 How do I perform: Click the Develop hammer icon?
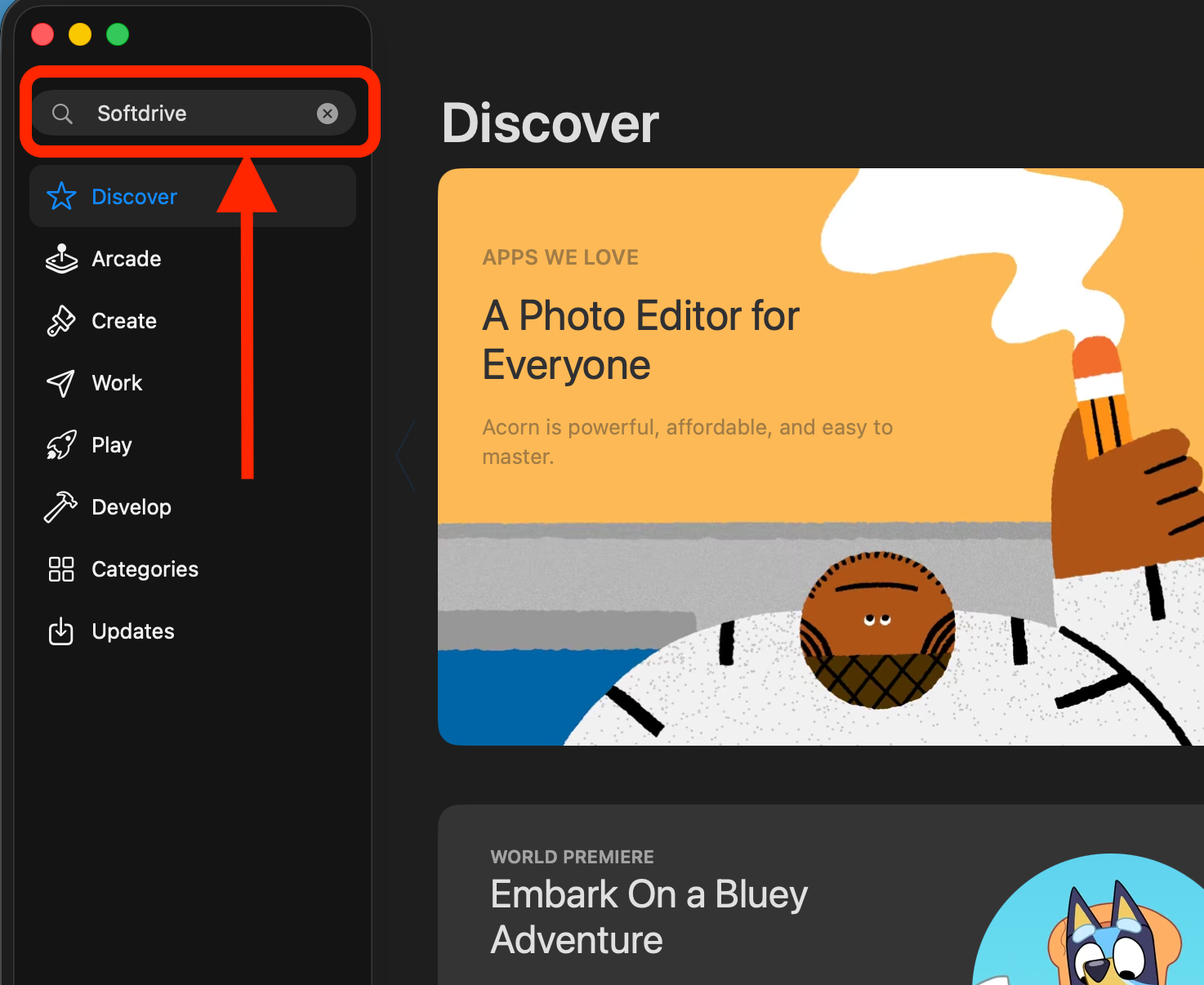tap(60, 506)
